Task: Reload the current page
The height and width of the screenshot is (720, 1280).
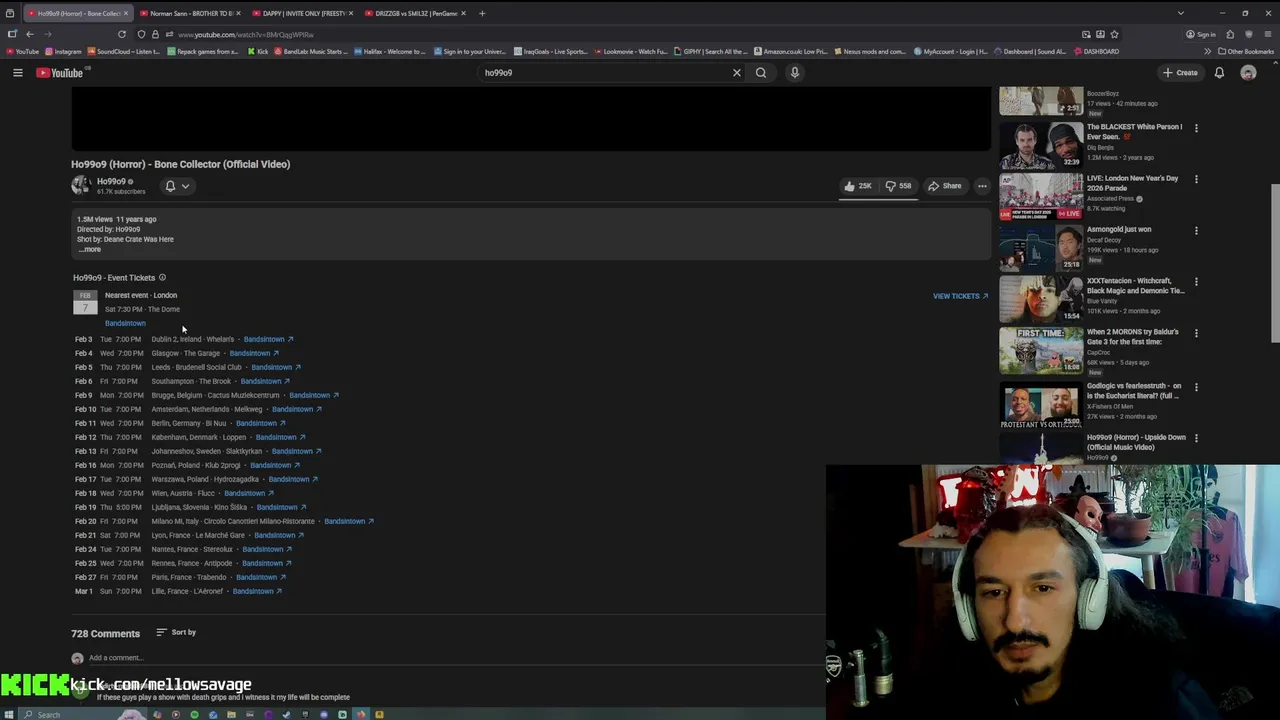Action: pos(122,34)
